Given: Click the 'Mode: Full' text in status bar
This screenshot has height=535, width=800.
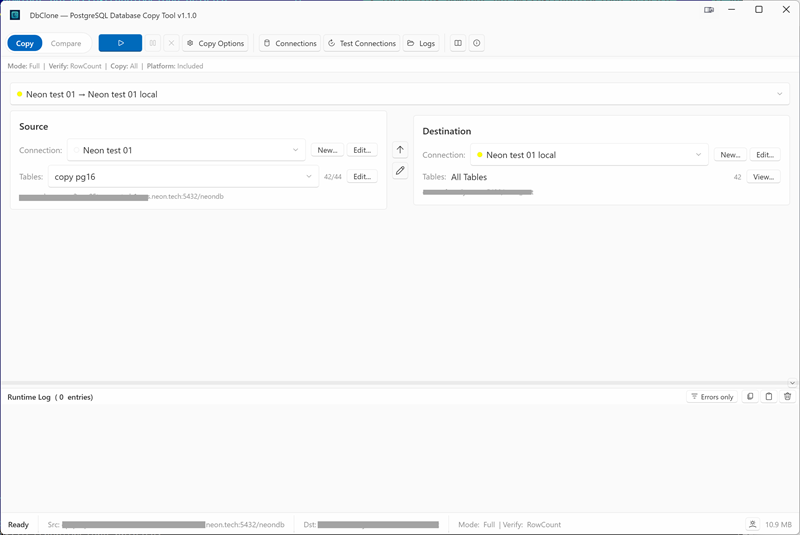Looking at the screenshot, I should click(477, 525).
